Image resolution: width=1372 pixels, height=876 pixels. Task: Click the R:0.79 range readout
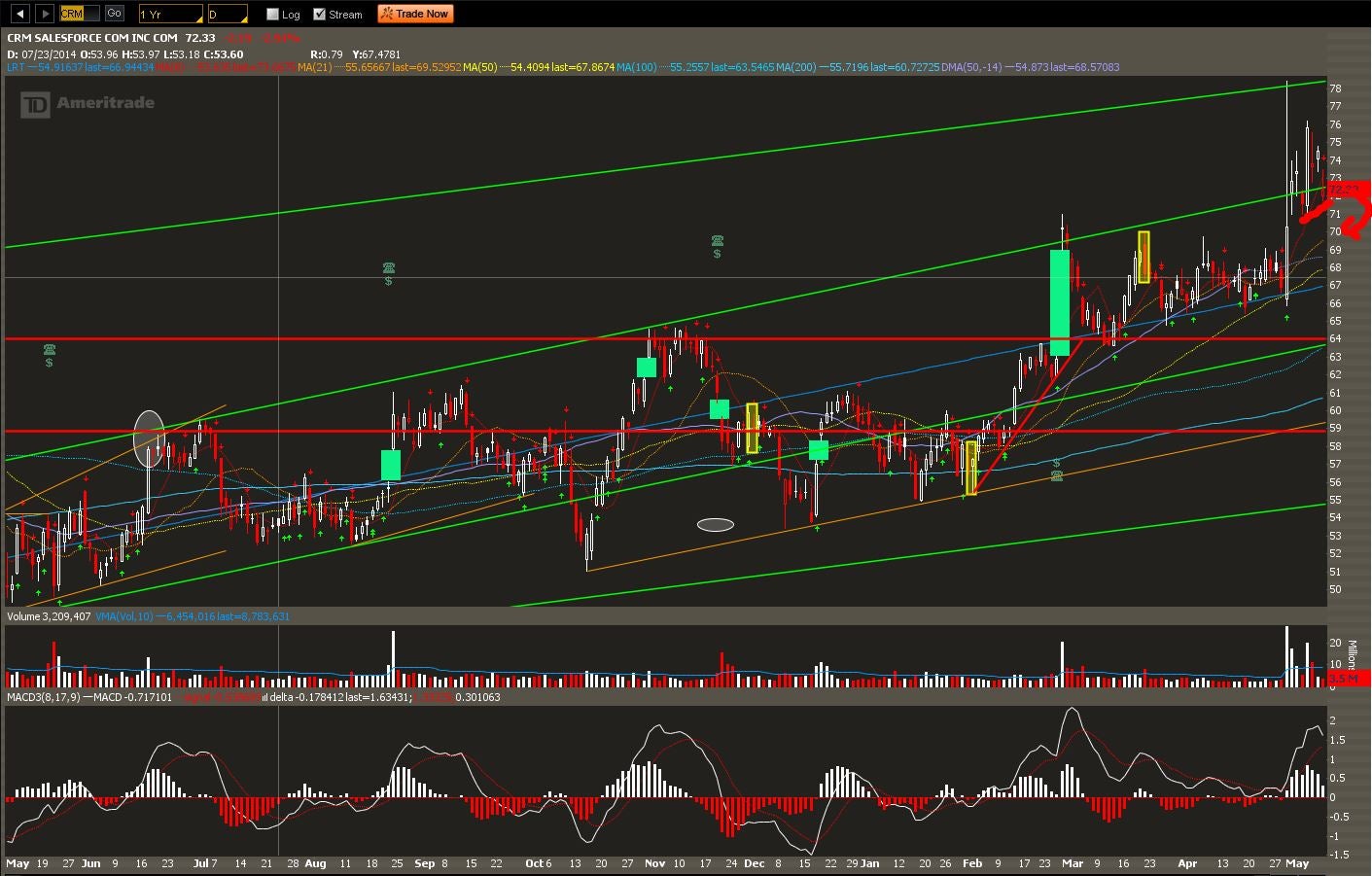tap(327, 54)
